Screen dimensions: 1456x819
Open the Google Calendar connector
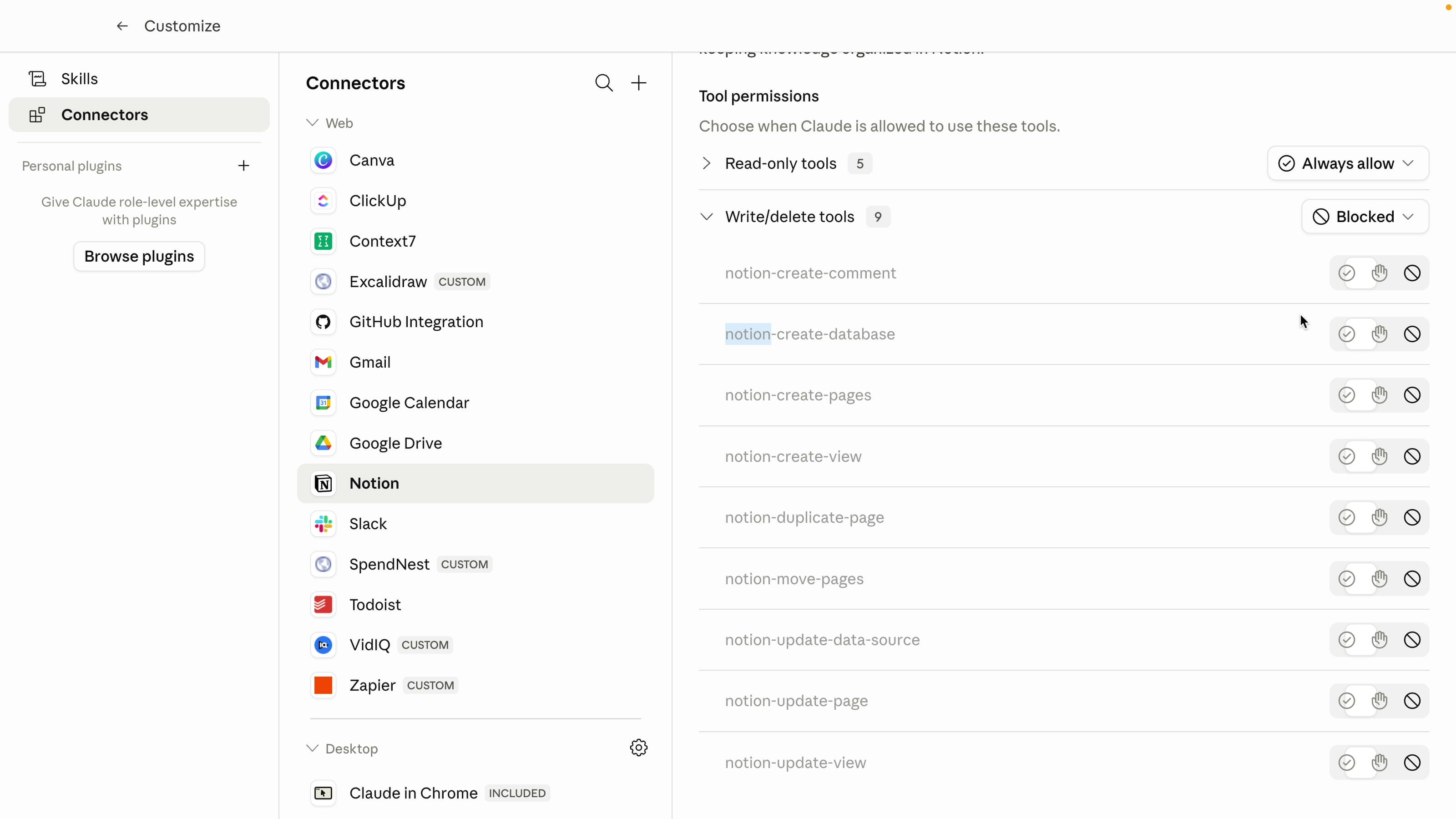pos(475,403)
